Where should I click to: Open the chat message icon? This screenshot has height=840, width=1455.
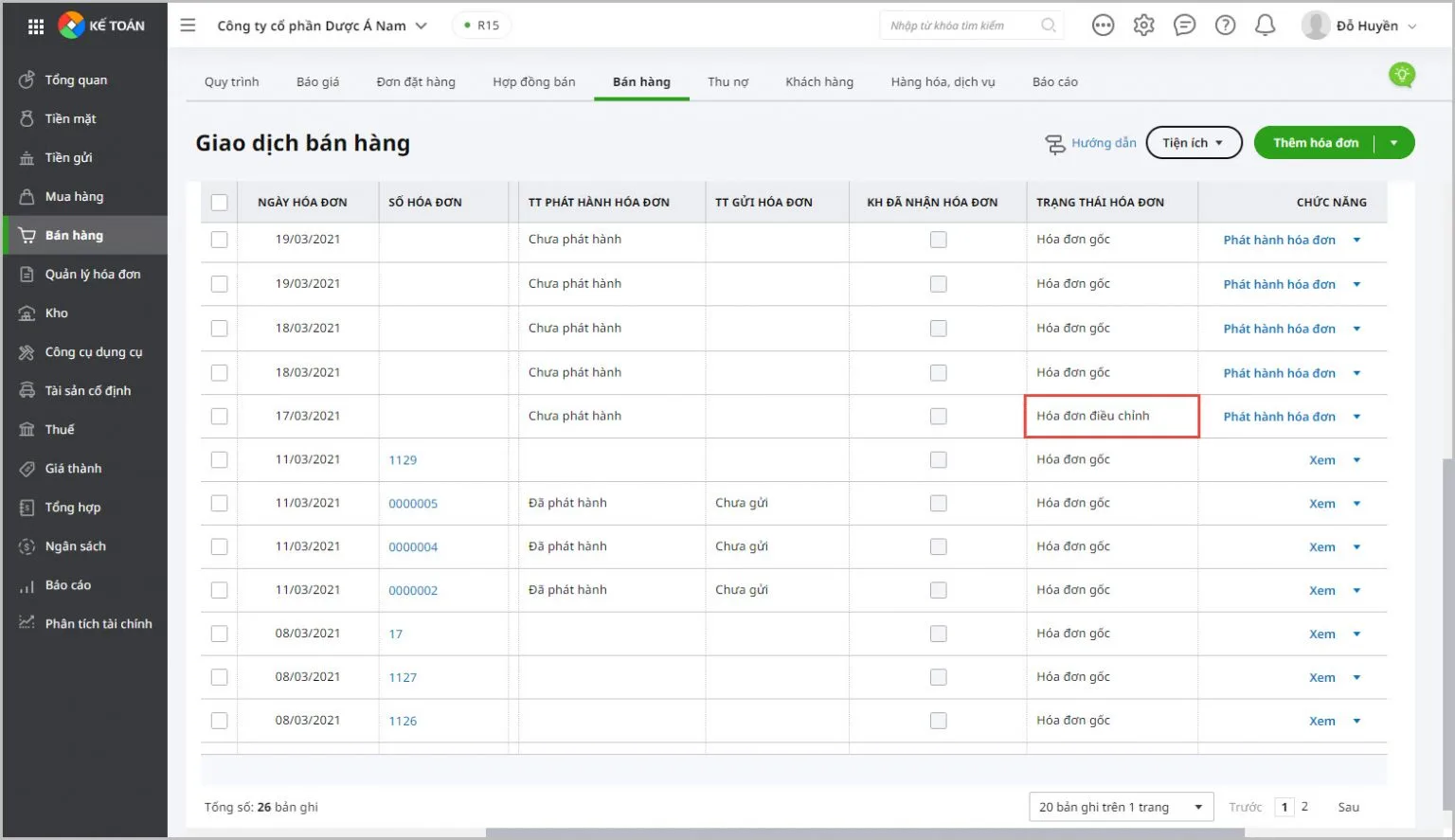(1184, 26)
